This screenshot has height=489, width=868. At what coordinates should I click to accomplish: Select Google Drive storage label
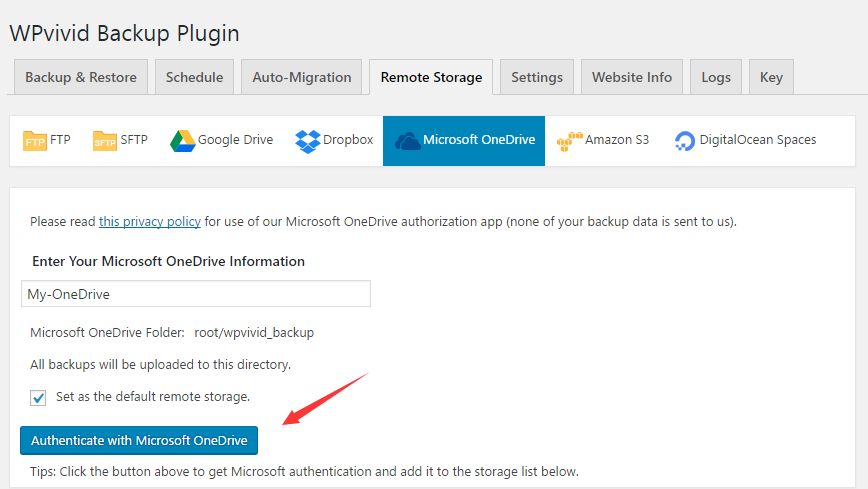click(235, 140)
